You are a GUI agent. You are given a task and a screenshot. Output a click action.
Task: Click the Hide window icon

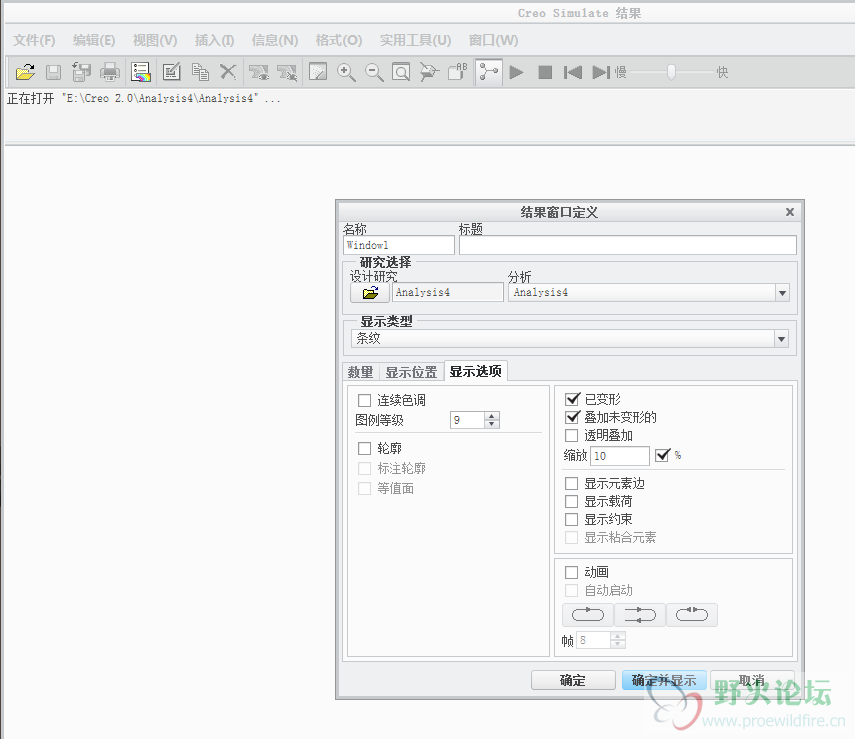[x=287, y=72]
